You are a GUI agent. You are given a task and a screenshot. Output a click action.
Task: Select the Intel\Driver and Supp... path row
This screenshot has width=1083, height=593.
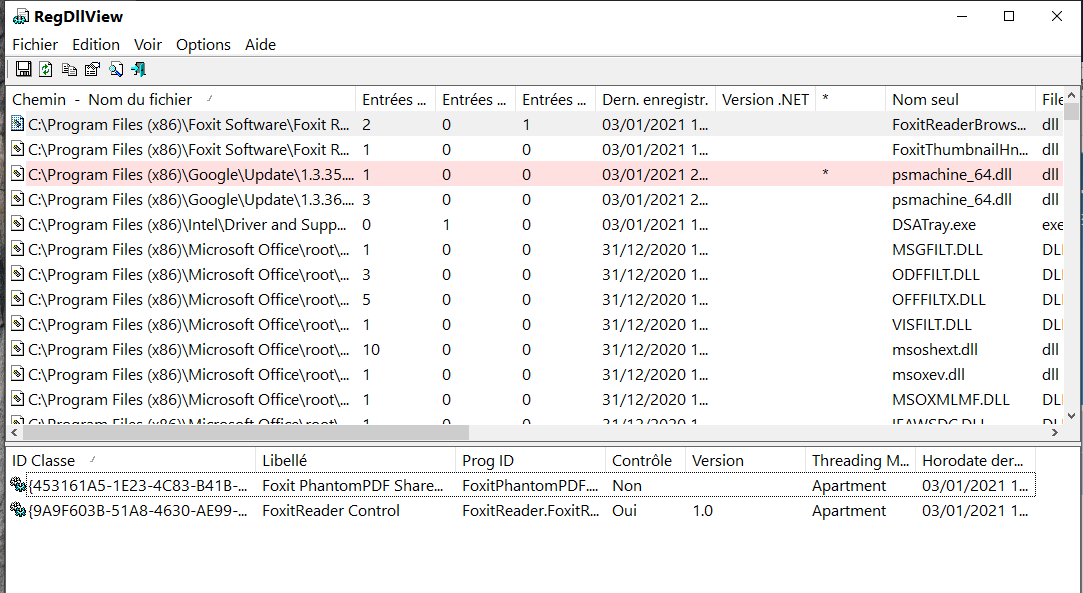pyautogui.click(x=187, y=224)
